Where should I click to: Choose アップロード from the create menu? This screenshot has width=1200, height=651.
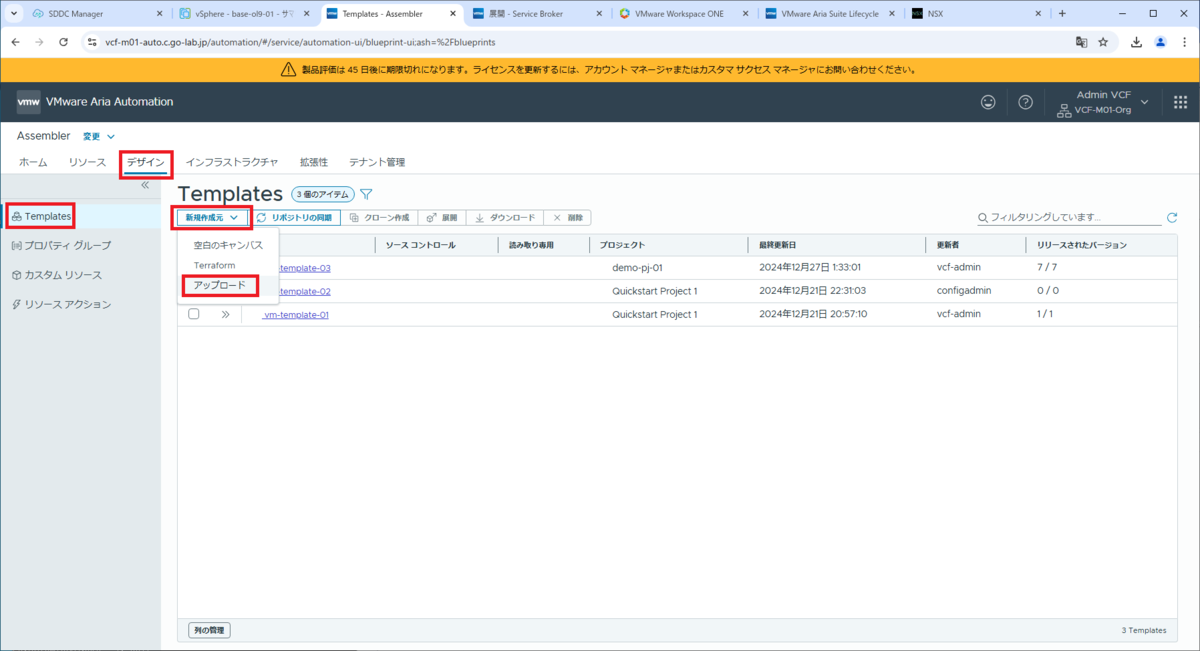point(219,285)
